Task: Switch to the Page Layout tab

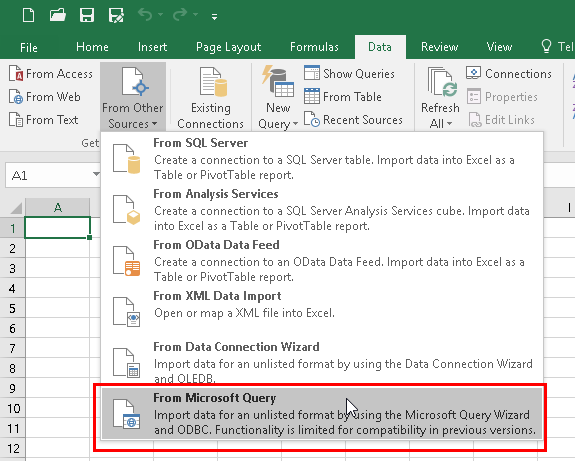Action: [228, 47]
